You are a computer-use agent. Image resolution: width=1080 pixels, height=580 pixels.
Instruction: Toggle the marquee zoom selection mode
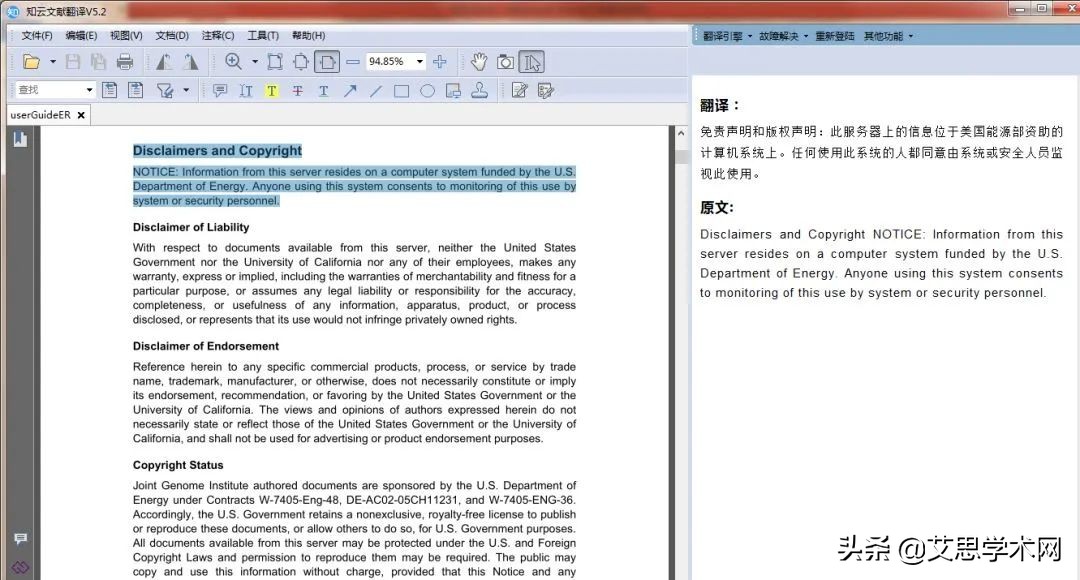[235, 61]
